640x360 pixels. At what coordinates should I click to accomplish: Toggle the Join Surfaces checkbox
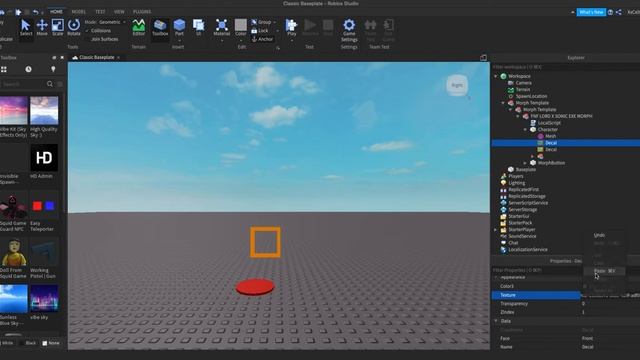(x=87, y=39)
